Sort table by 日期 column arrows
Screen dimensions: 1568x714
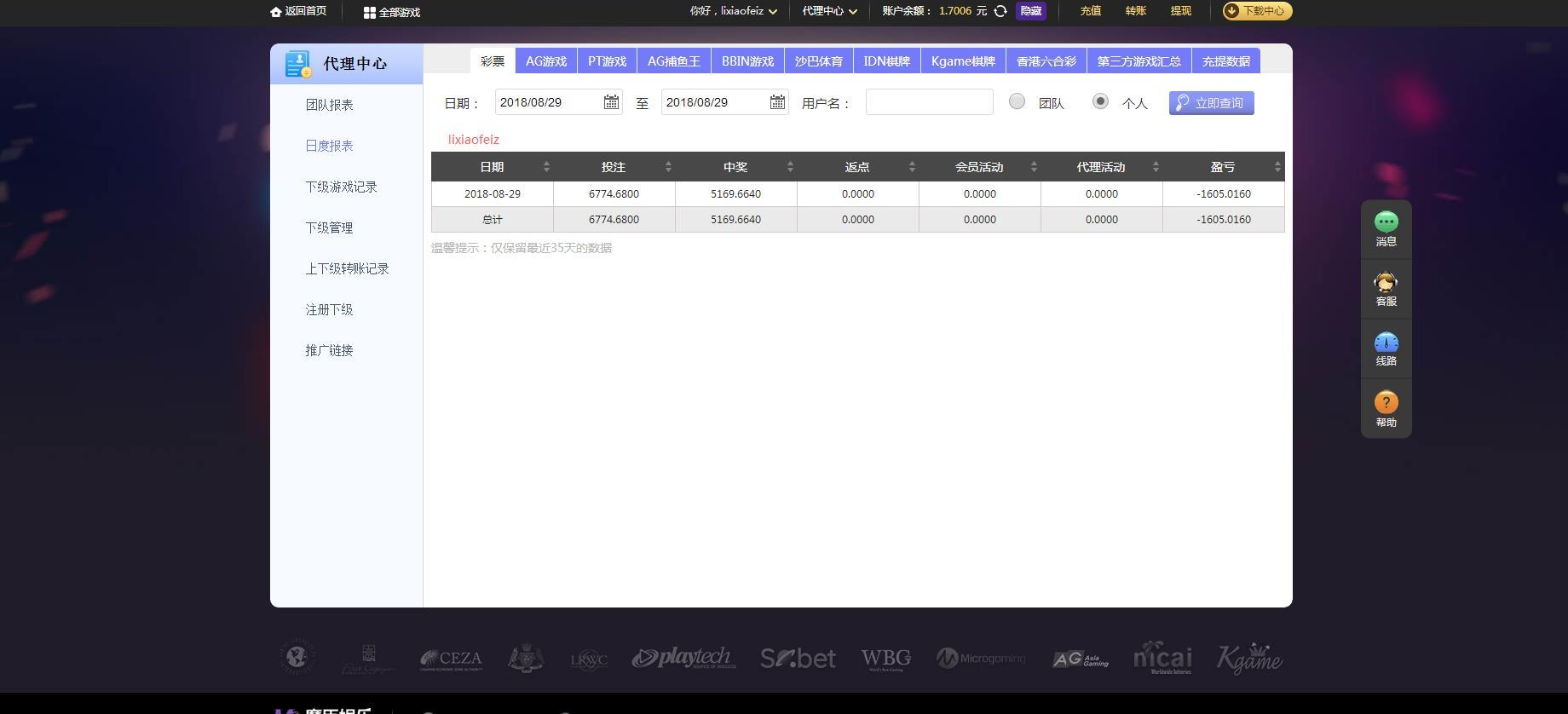click(546, 167)
